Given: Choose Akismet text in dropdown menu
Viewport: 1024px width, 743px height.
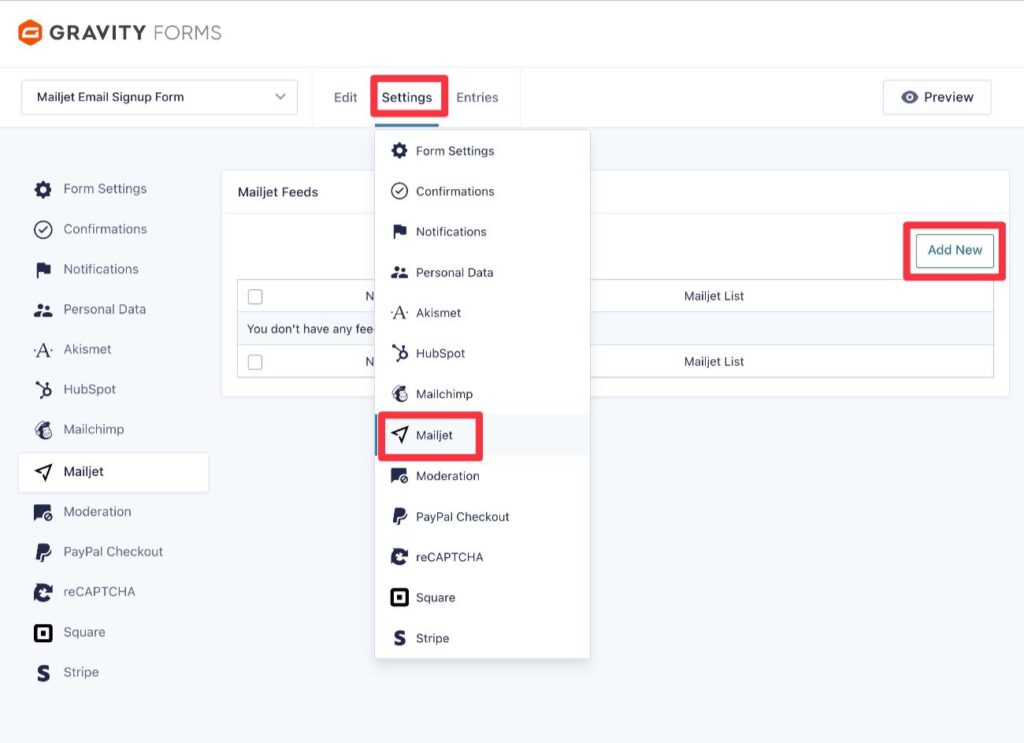Looking at the screenshot, I should [438, 313].
